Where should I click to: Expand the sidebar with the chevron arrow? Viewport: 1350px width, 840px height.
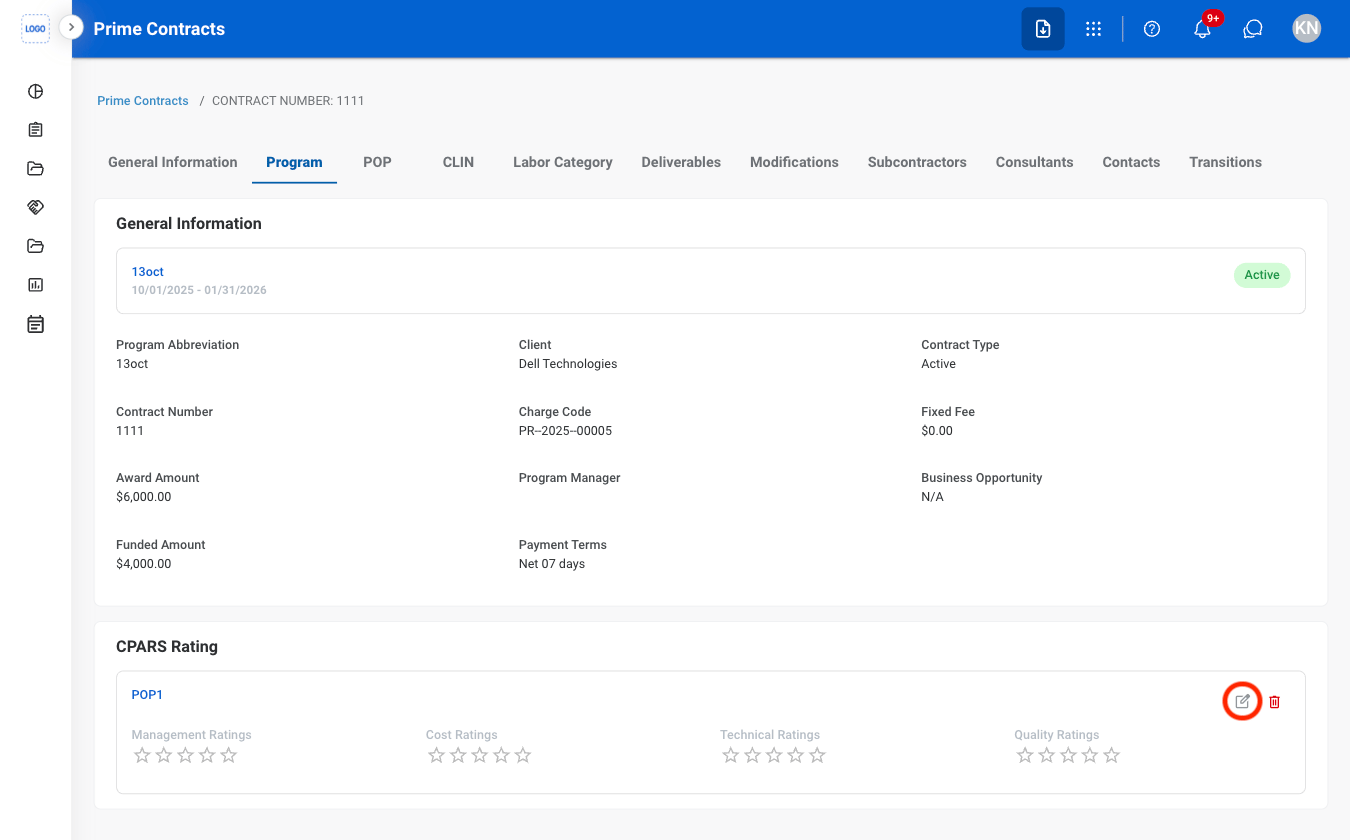coord(71,27)
